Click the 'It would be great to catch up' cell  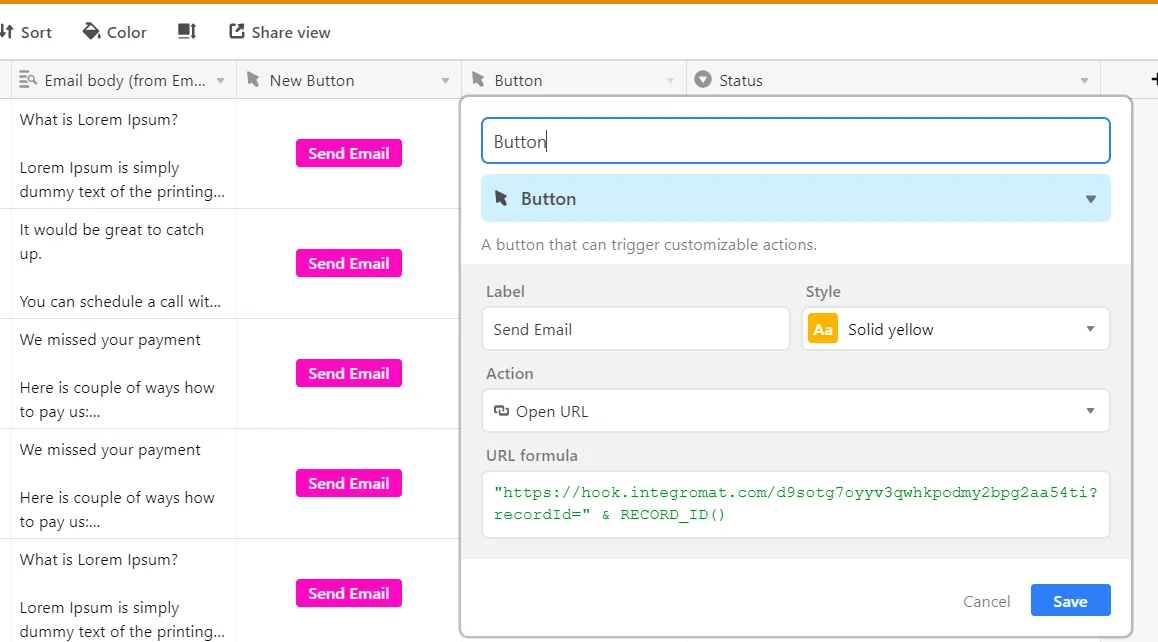[x=123, y=264]
